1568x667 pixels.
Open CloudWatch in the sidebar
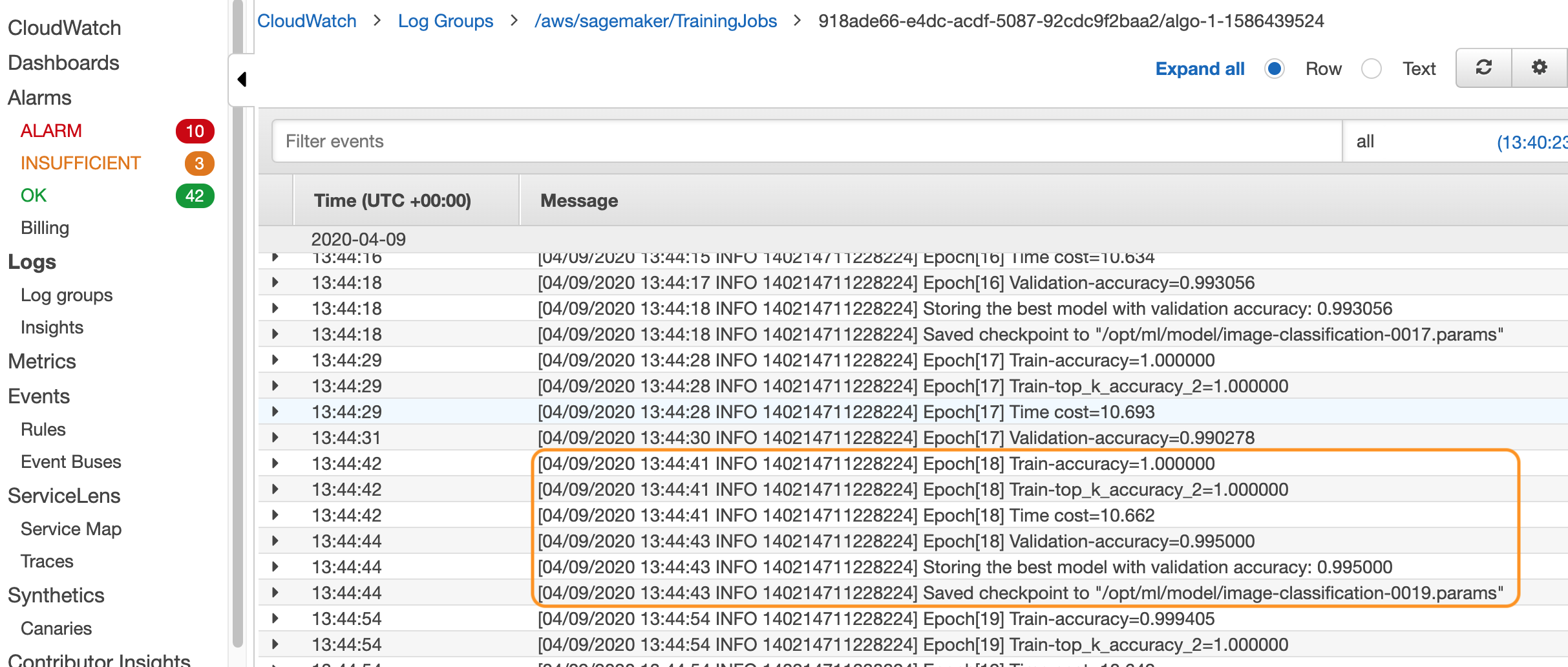point(65,28)
